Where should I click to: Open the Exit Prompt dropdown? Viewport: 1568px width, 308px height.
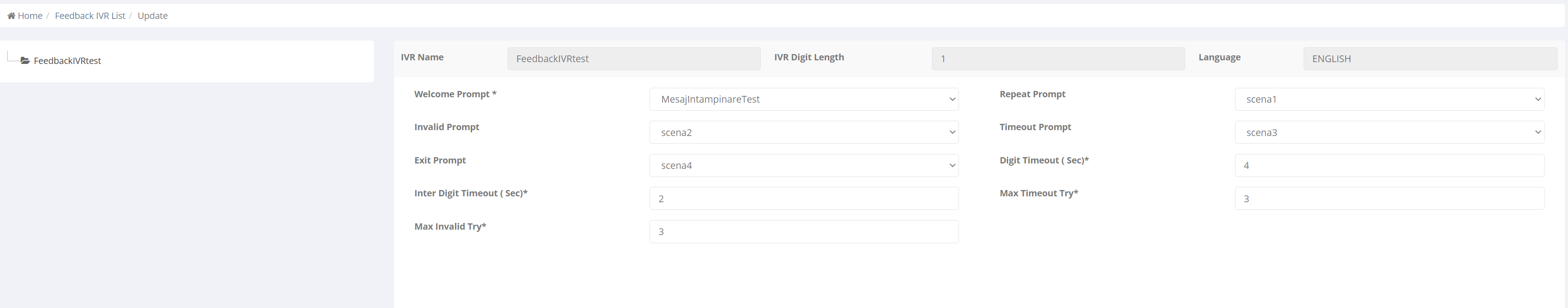tap(804, 166)
